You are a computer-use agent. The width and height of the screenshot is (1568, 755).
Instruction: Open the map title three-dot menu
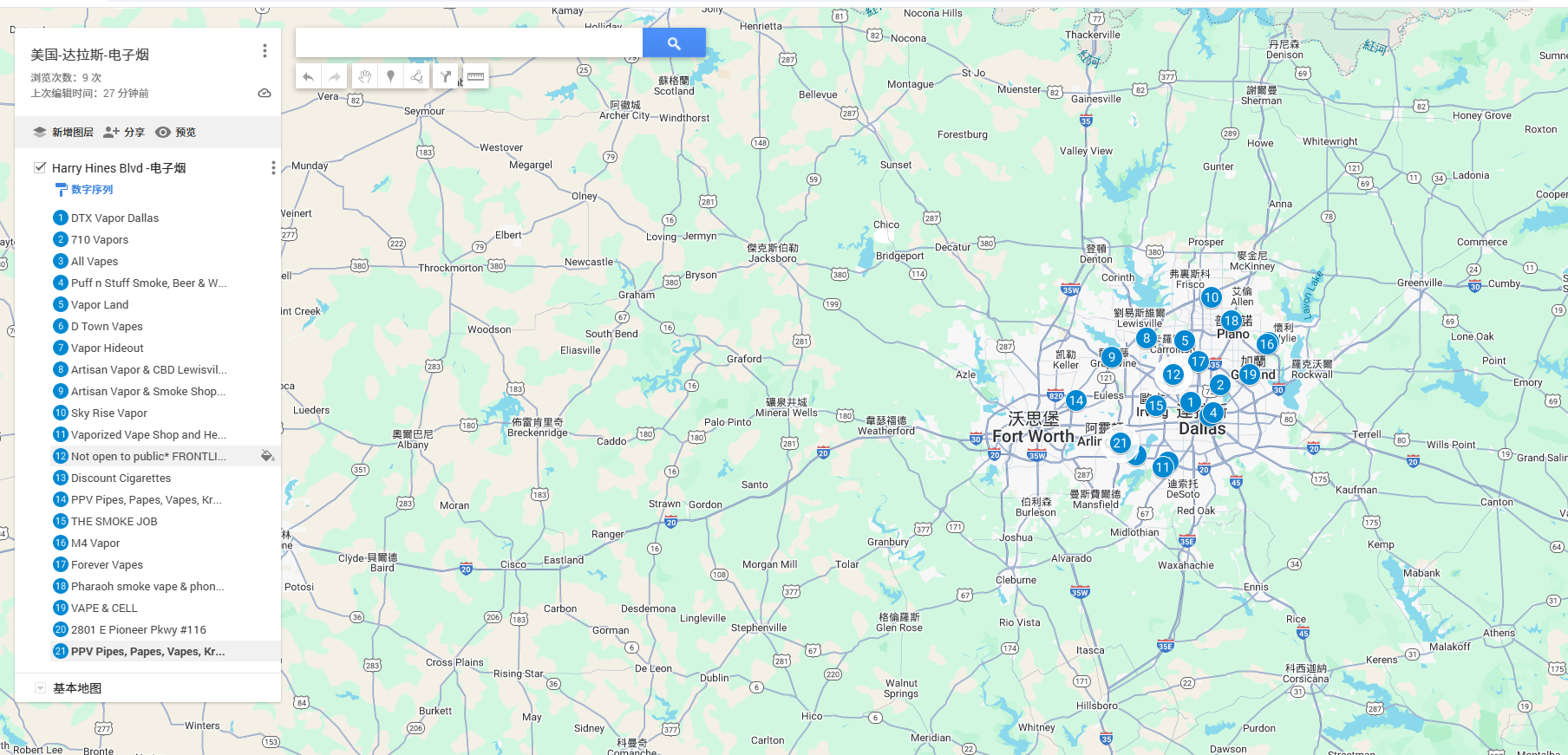pos(265,51)
